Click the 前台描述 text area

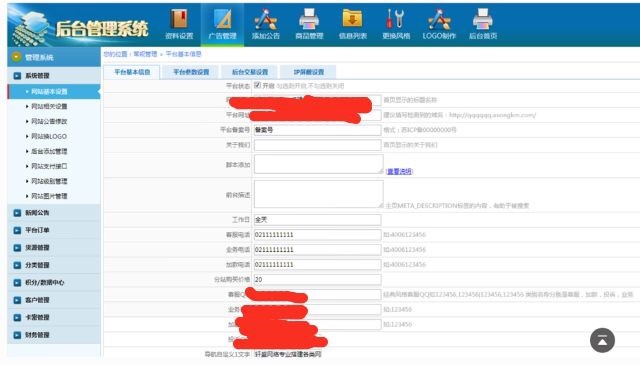click(318, 194)
